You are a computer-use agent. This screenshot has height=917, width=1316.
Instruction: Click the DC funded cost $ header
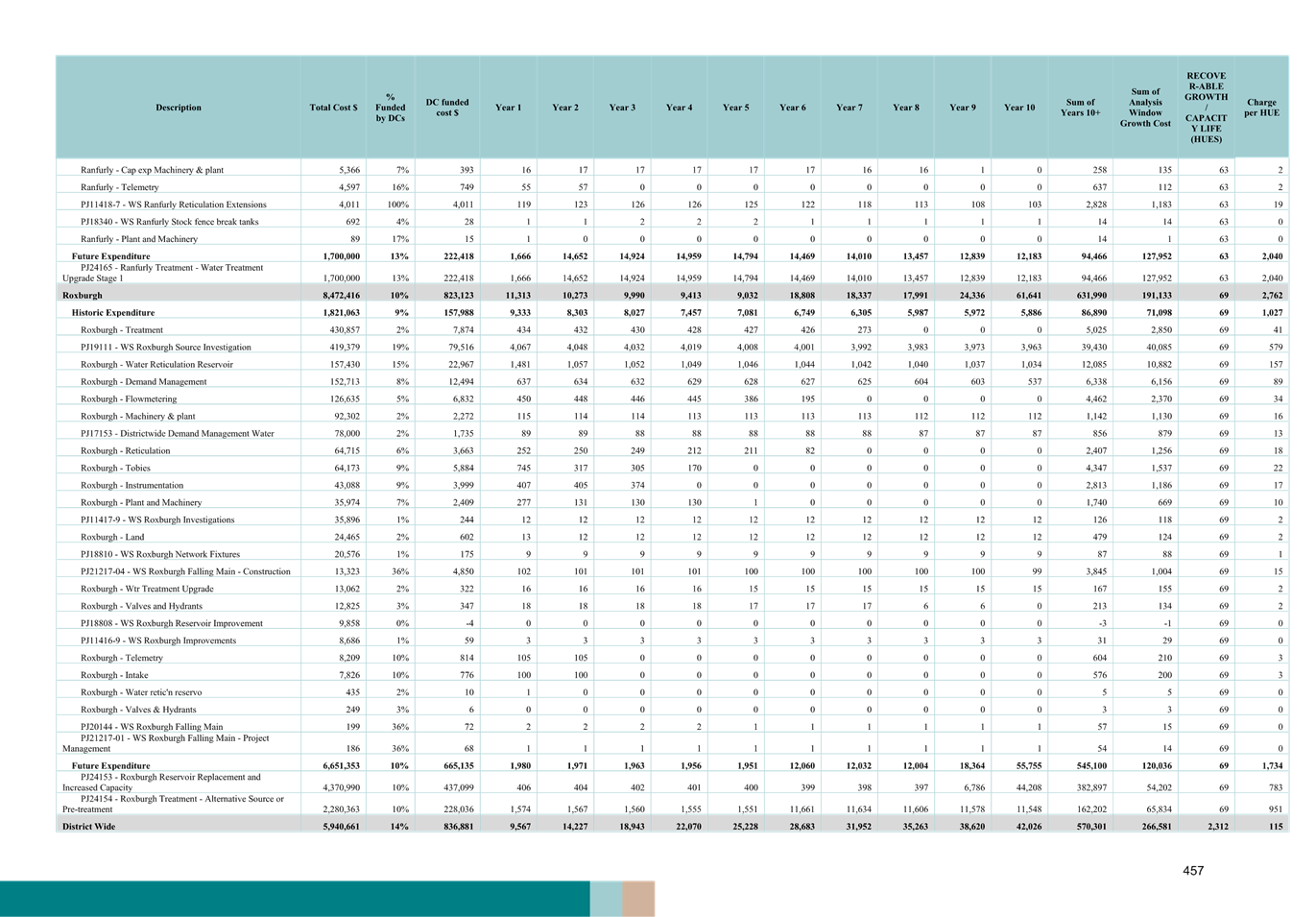point(447,108)
